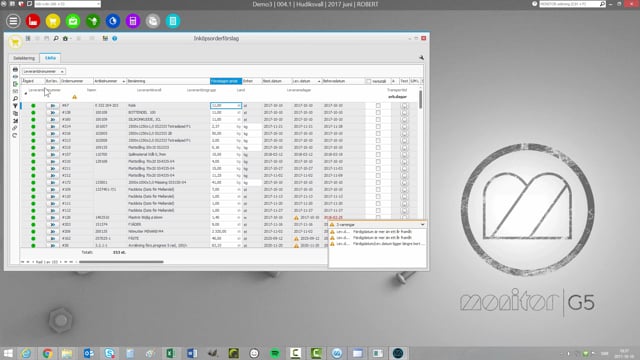
Task: Open the top-left search box dropdown arrow
Action: coord(98,4)
